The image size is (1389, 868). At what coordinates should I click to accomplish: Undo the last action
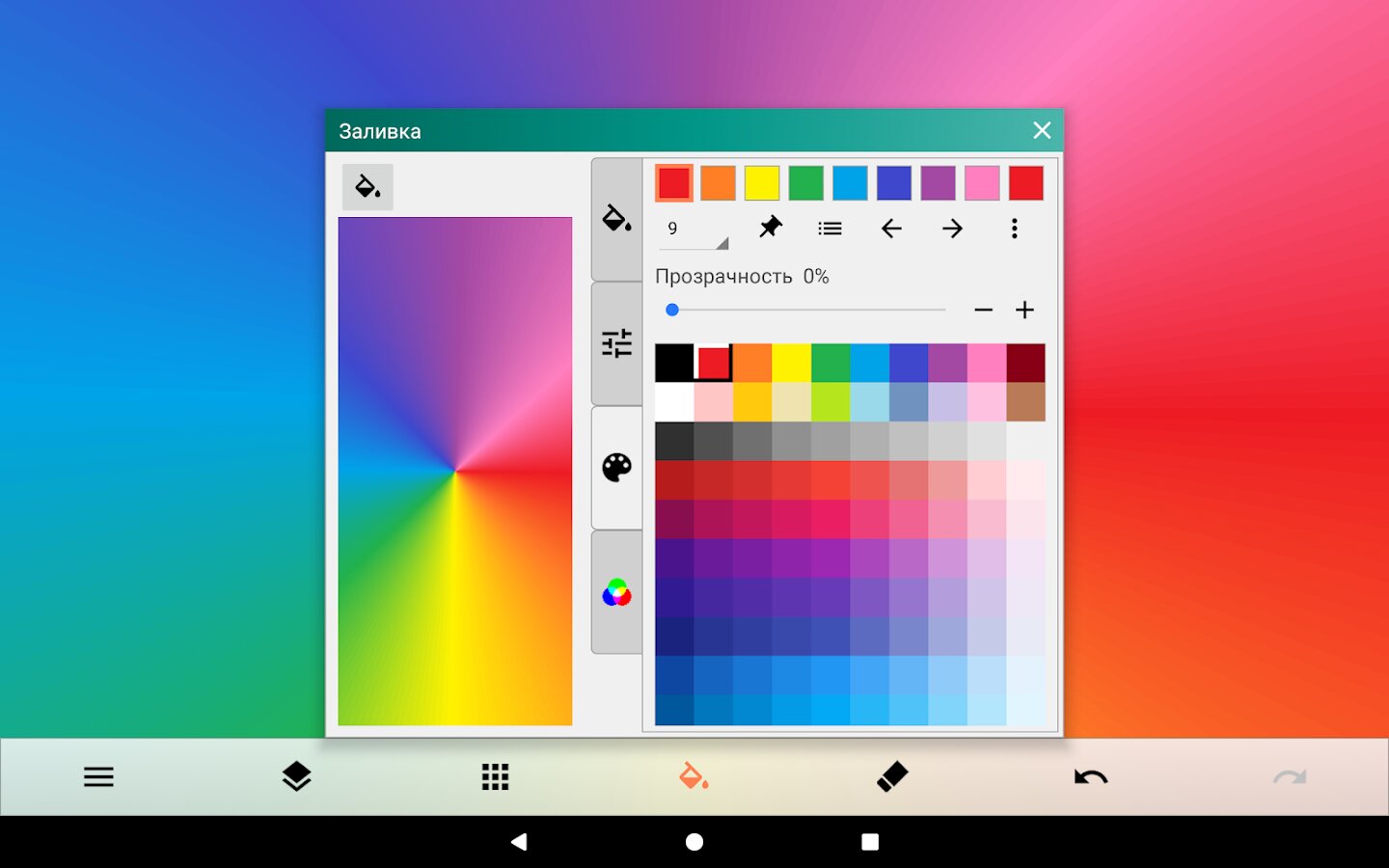tap(1091, 777)
